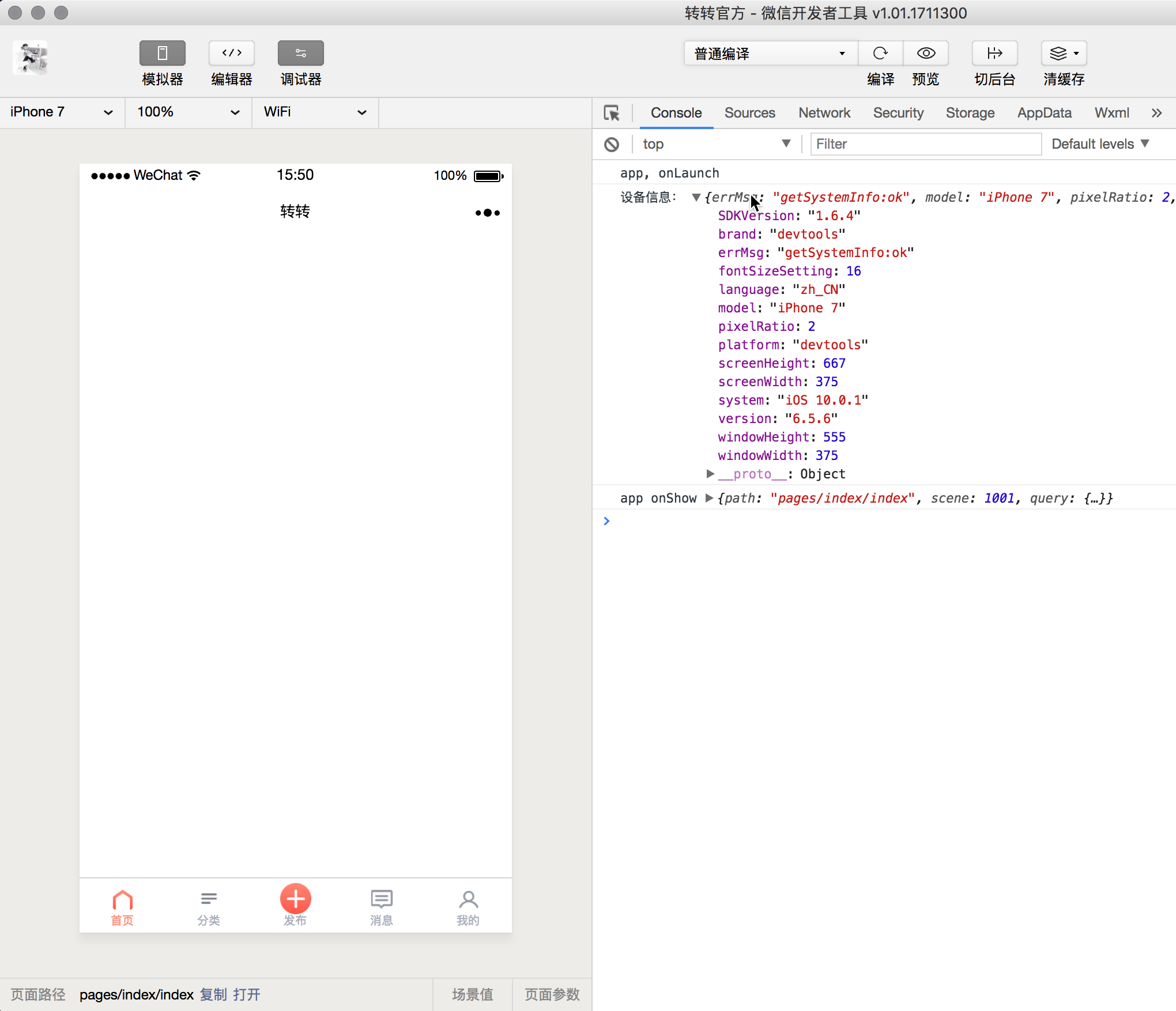The image size is (1176, 1011).
Task: Click the three-dot menu in the simulator
Action: point(487,213)
